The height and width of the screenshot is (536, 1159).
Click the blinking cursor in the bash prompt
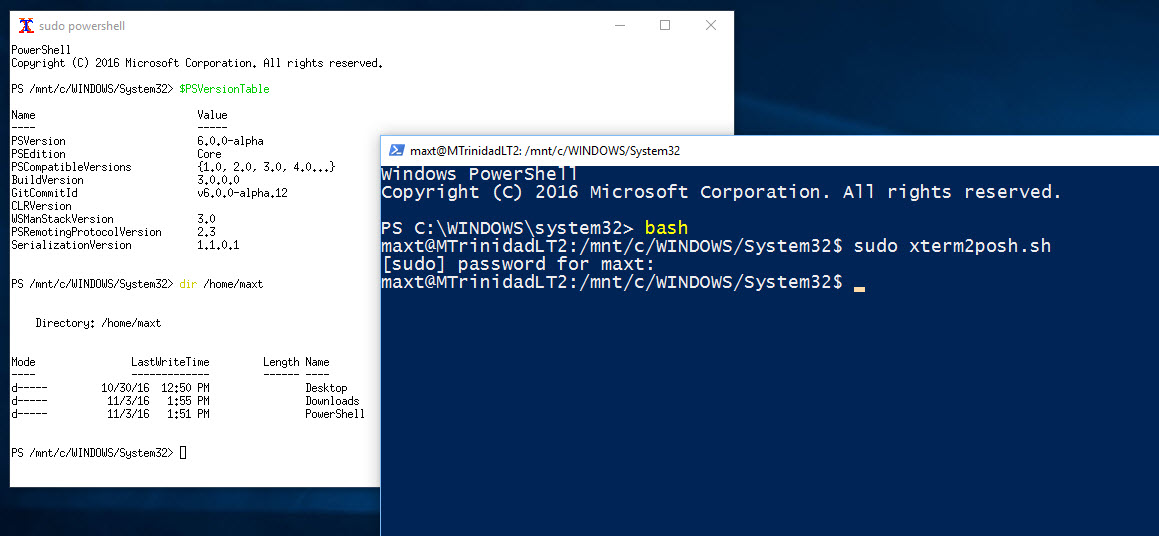tap(859, 289)
